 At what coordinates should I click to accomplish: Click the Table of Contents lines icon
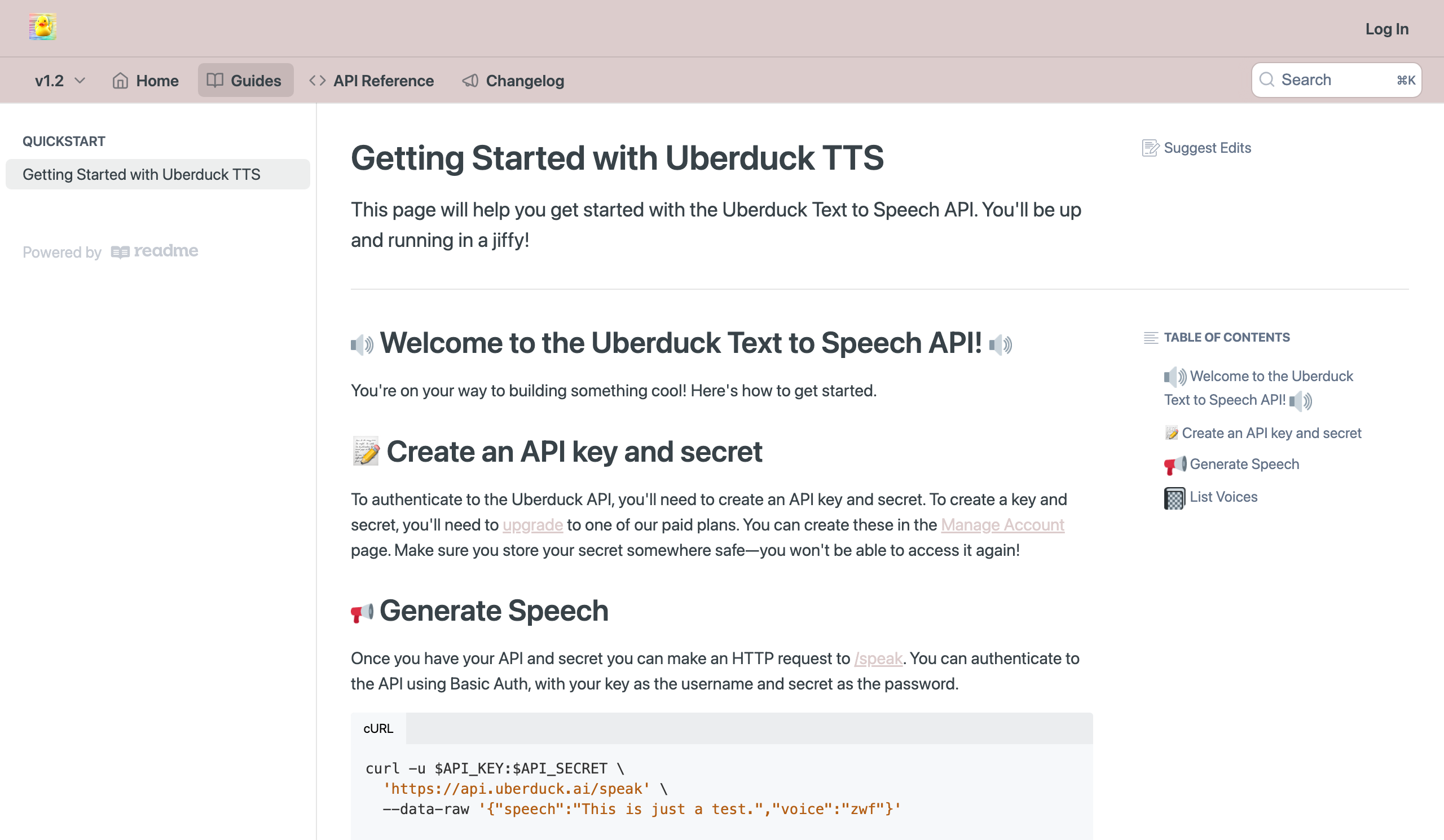(x=1151, y=337)
